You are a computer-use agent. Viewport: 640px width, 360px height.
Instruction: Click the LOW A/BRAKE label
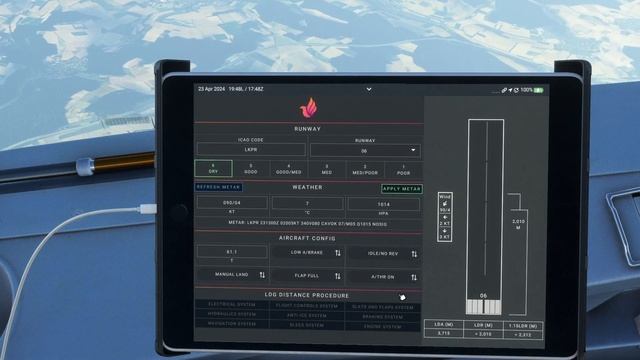tap(307, 253)
